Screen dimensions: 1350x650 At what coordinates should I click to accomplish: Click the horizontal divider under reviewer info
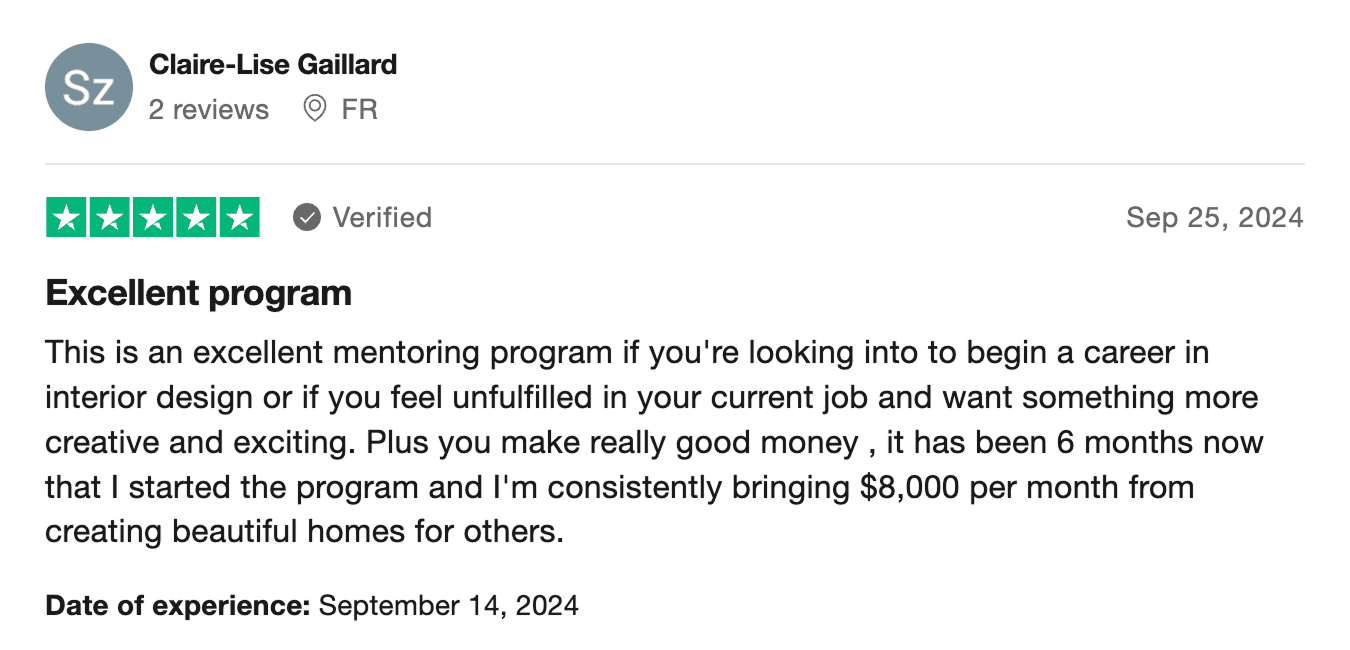click(x=675, y=163)
